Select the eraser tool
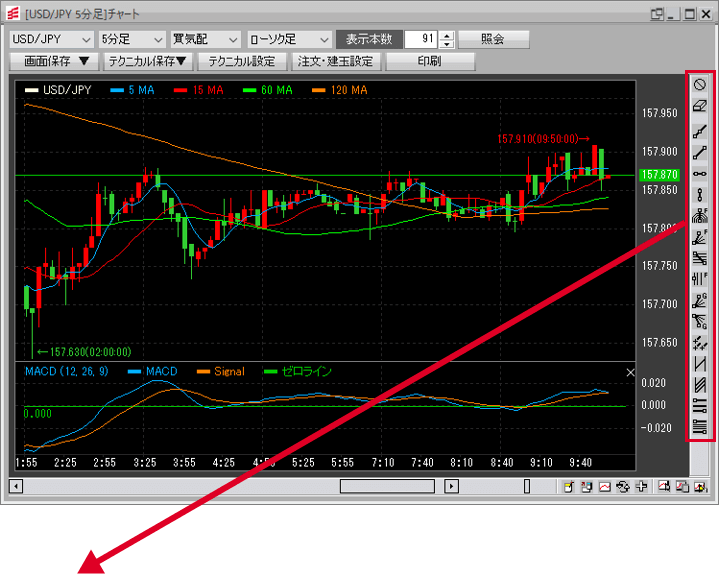This screenshot has height=580, width=720. tap(700, 106)
